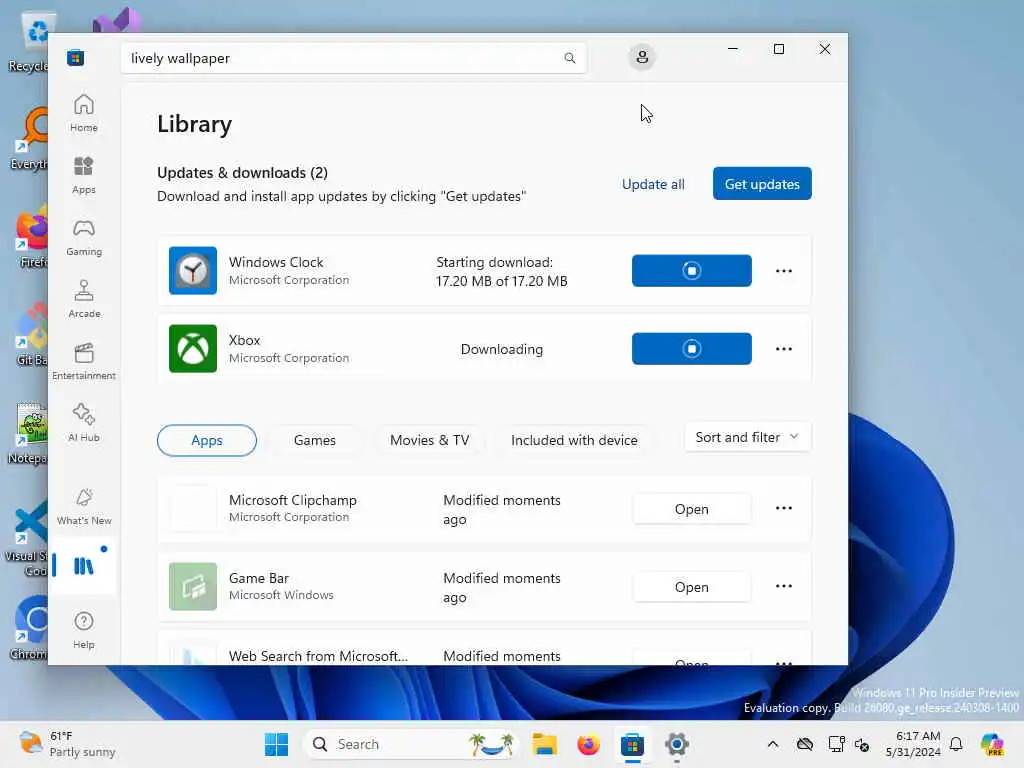Click the Windows Clock app icon
The width and height of the screenshot is (1024, 768).
pos(193,270)
